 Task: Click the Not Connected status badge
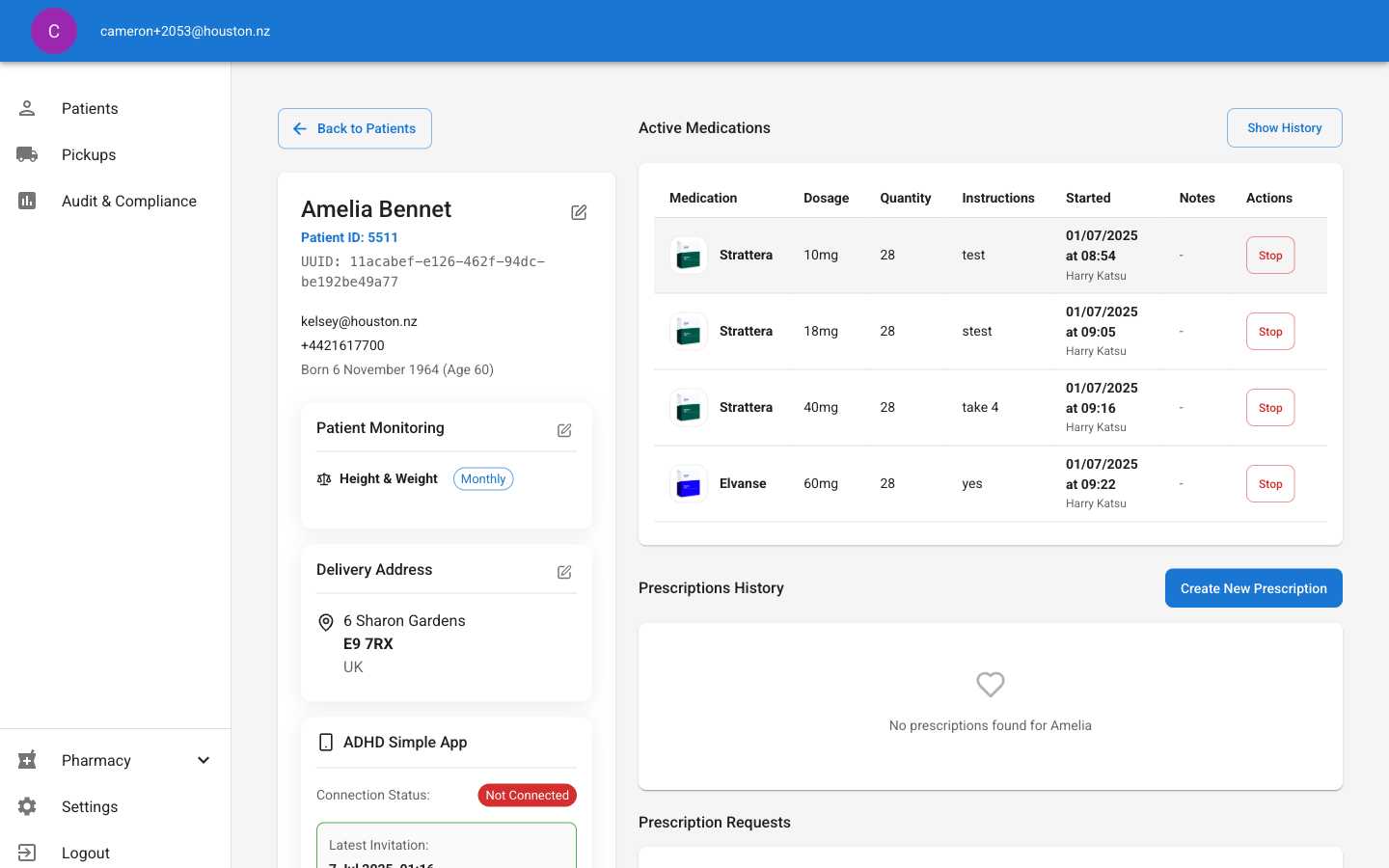527,795
